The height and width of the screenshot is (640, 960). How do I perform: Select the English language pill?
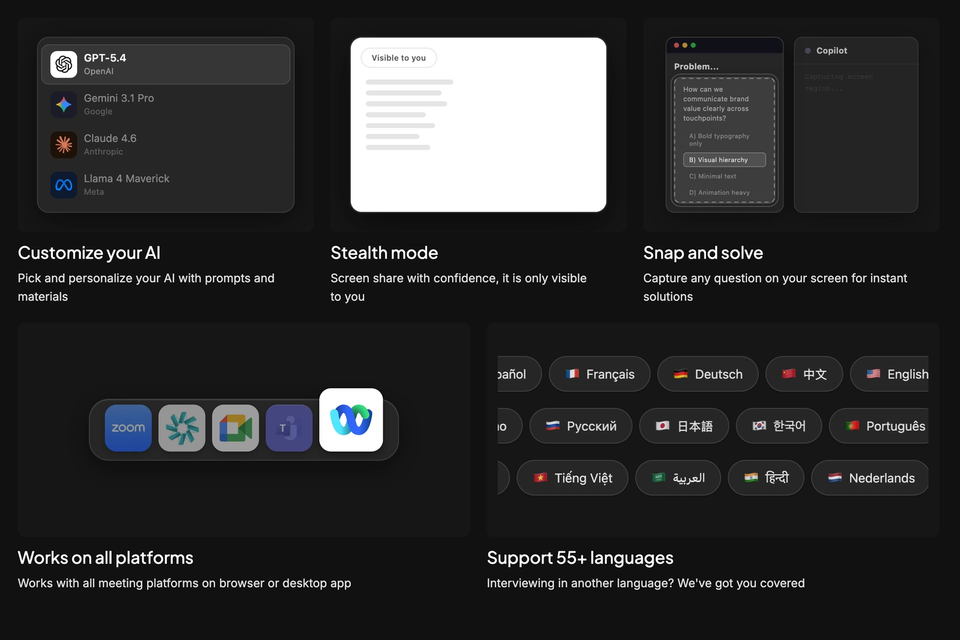pyautogui.click(x=890, y=374)
